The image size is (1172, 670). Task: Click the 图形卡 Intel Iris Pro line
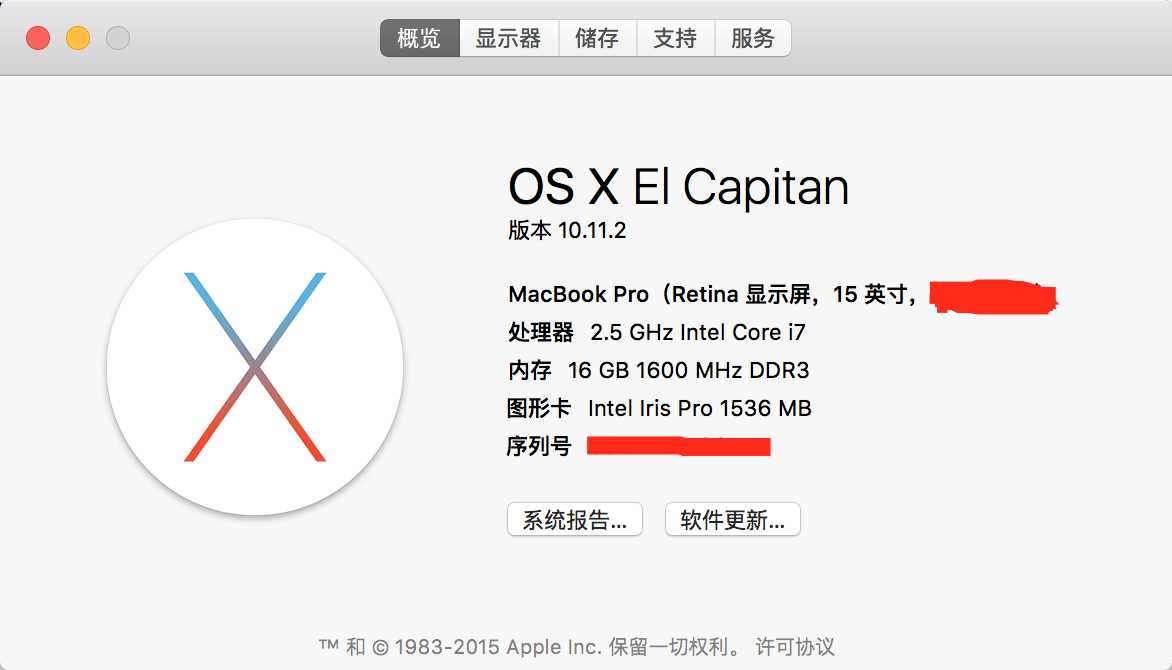(x=659, y=408)
